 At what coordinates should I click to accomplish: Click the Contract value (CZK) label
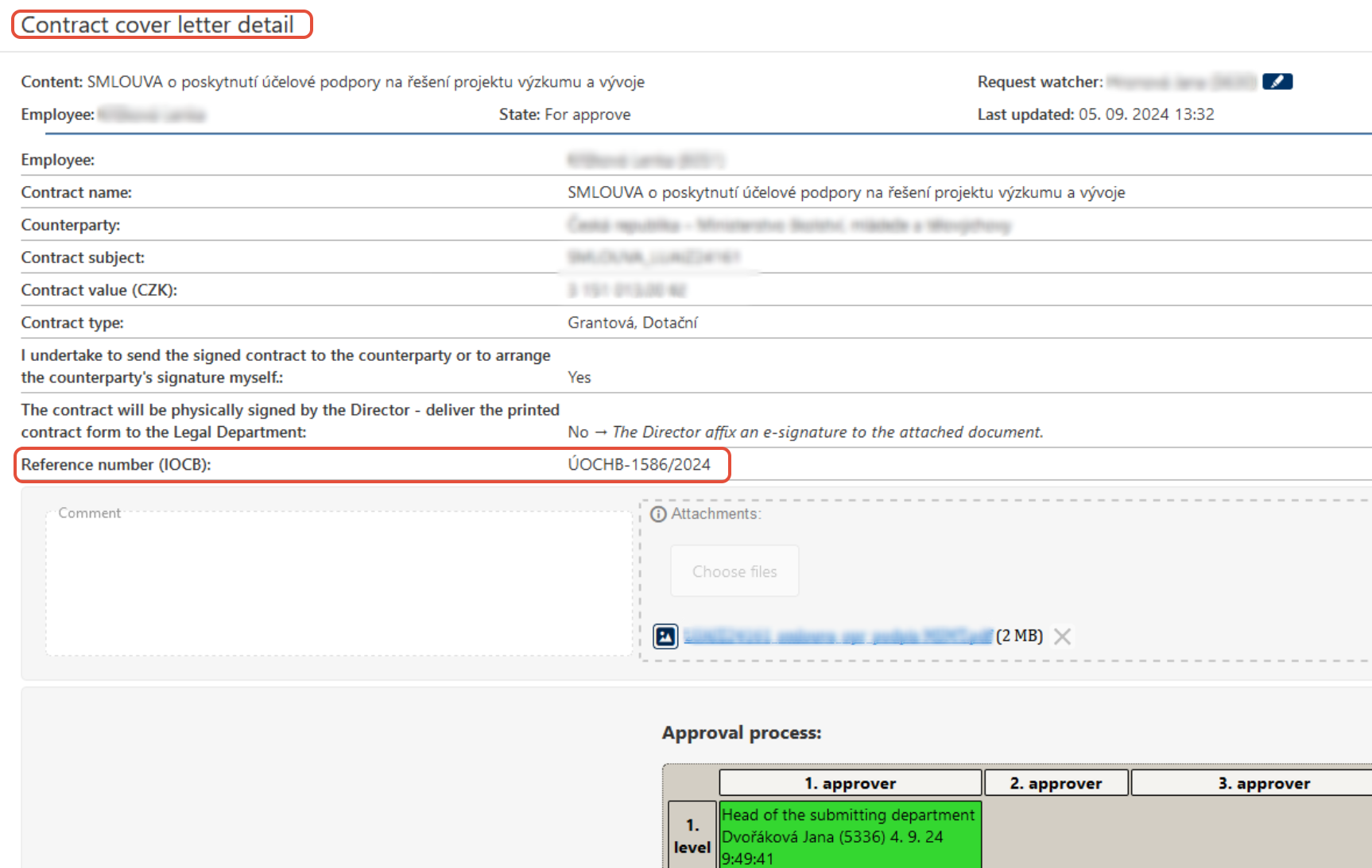tap(99, 290)
